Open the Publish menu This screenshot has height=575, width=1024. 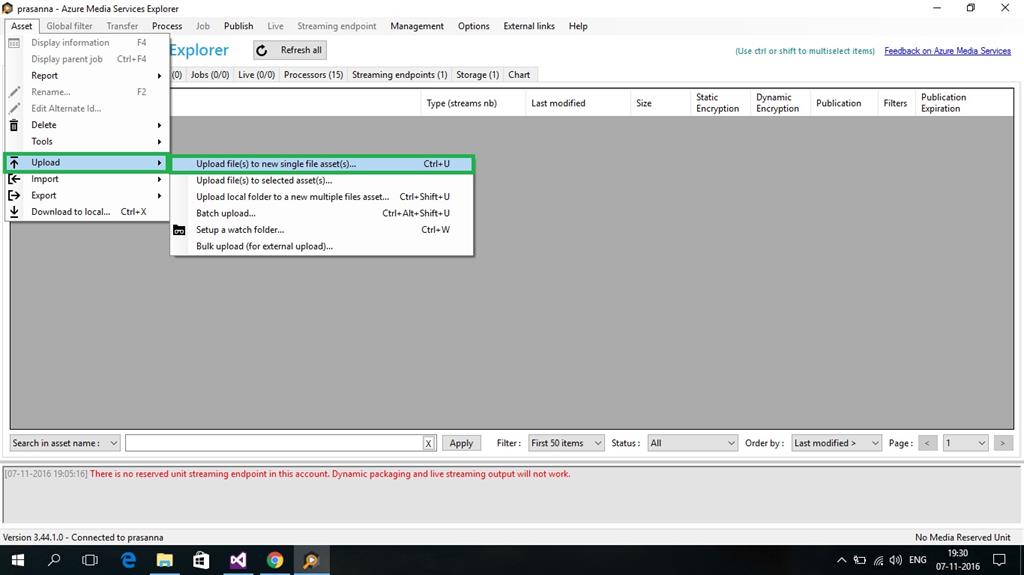(238, 26)
